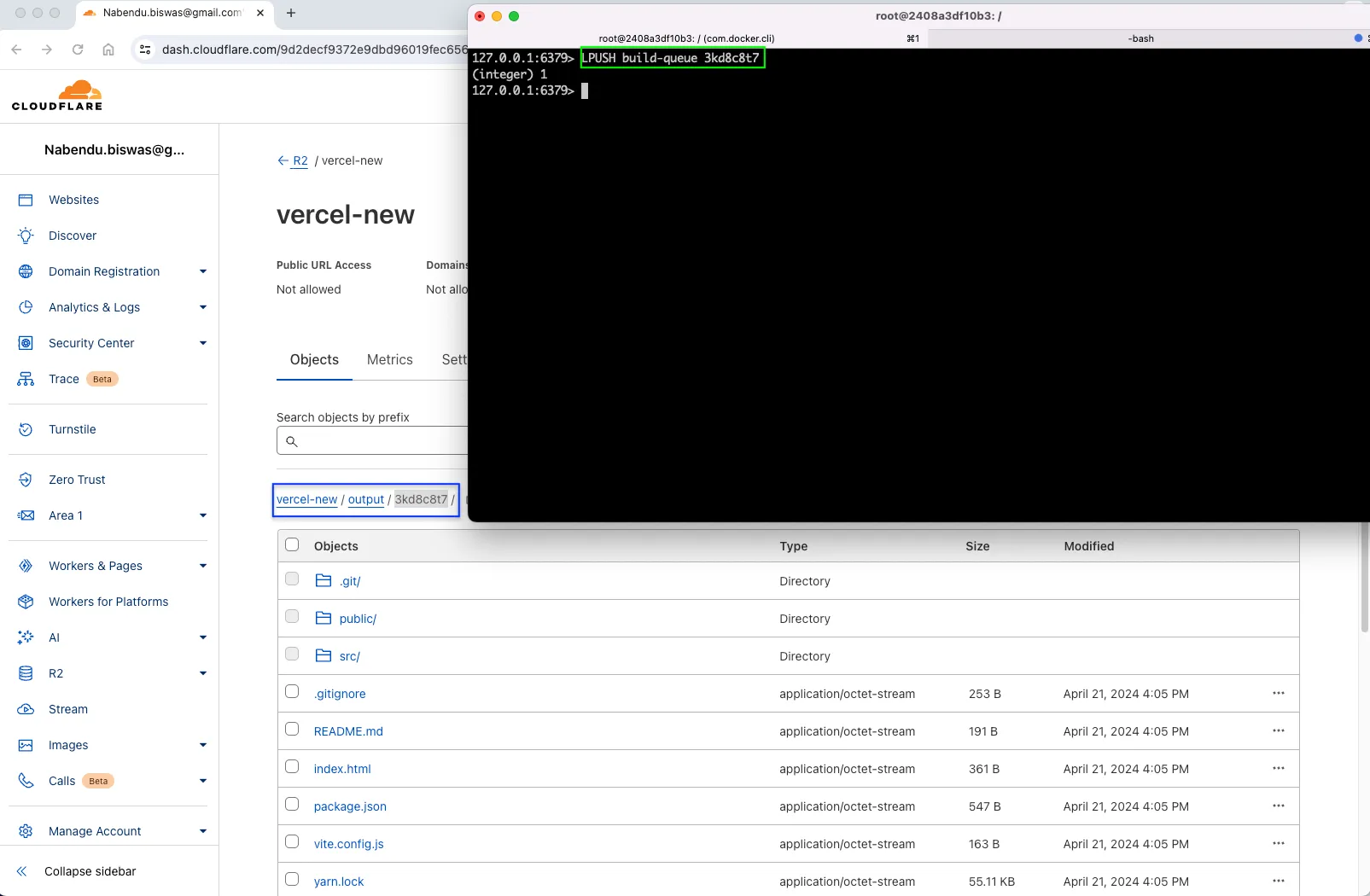Click the Trace network icon
The width and height of the screenshot is (1370, 896).
pyautogui.click(x=26, y=379)
